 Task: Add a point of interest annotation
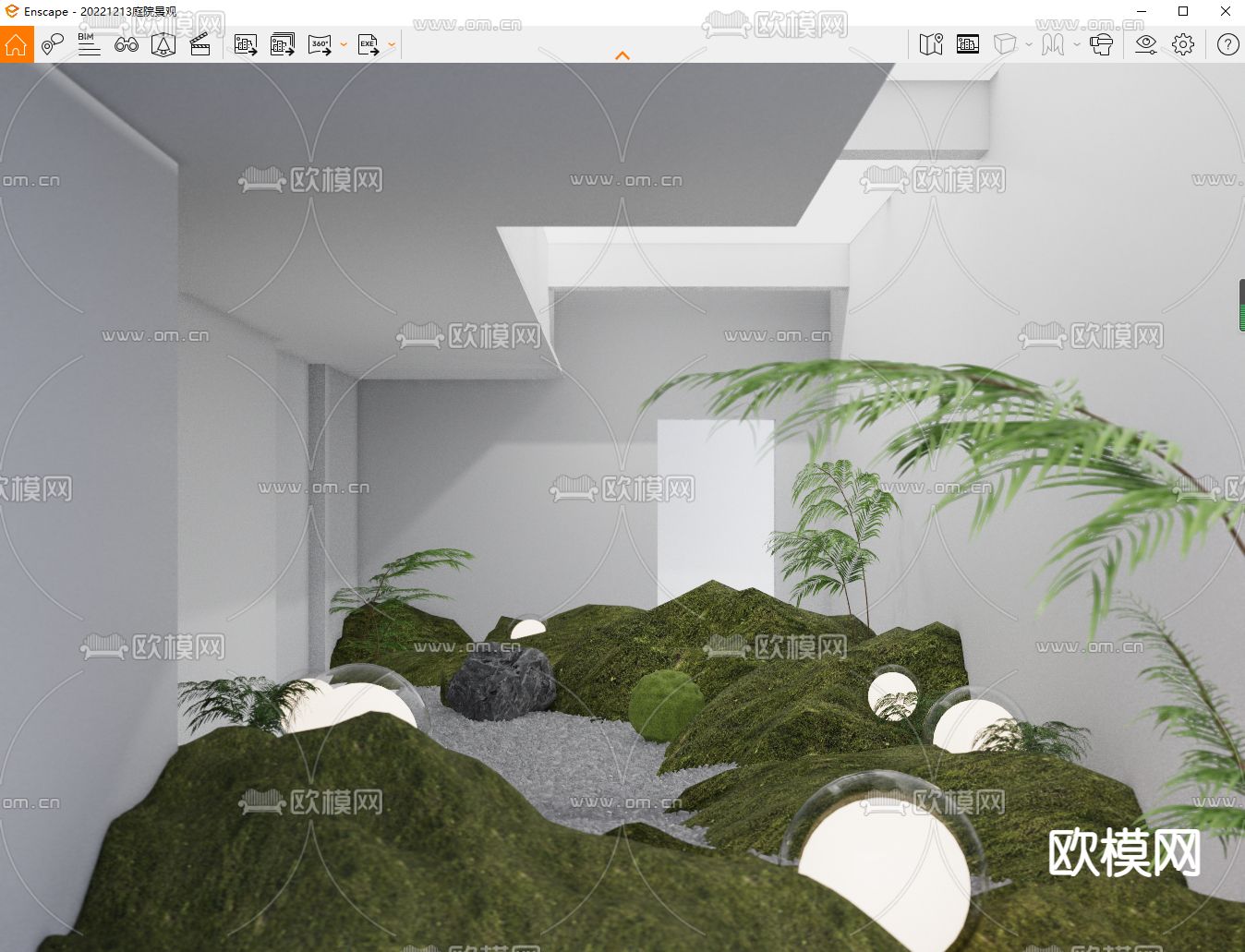click(x=53, y=43)
